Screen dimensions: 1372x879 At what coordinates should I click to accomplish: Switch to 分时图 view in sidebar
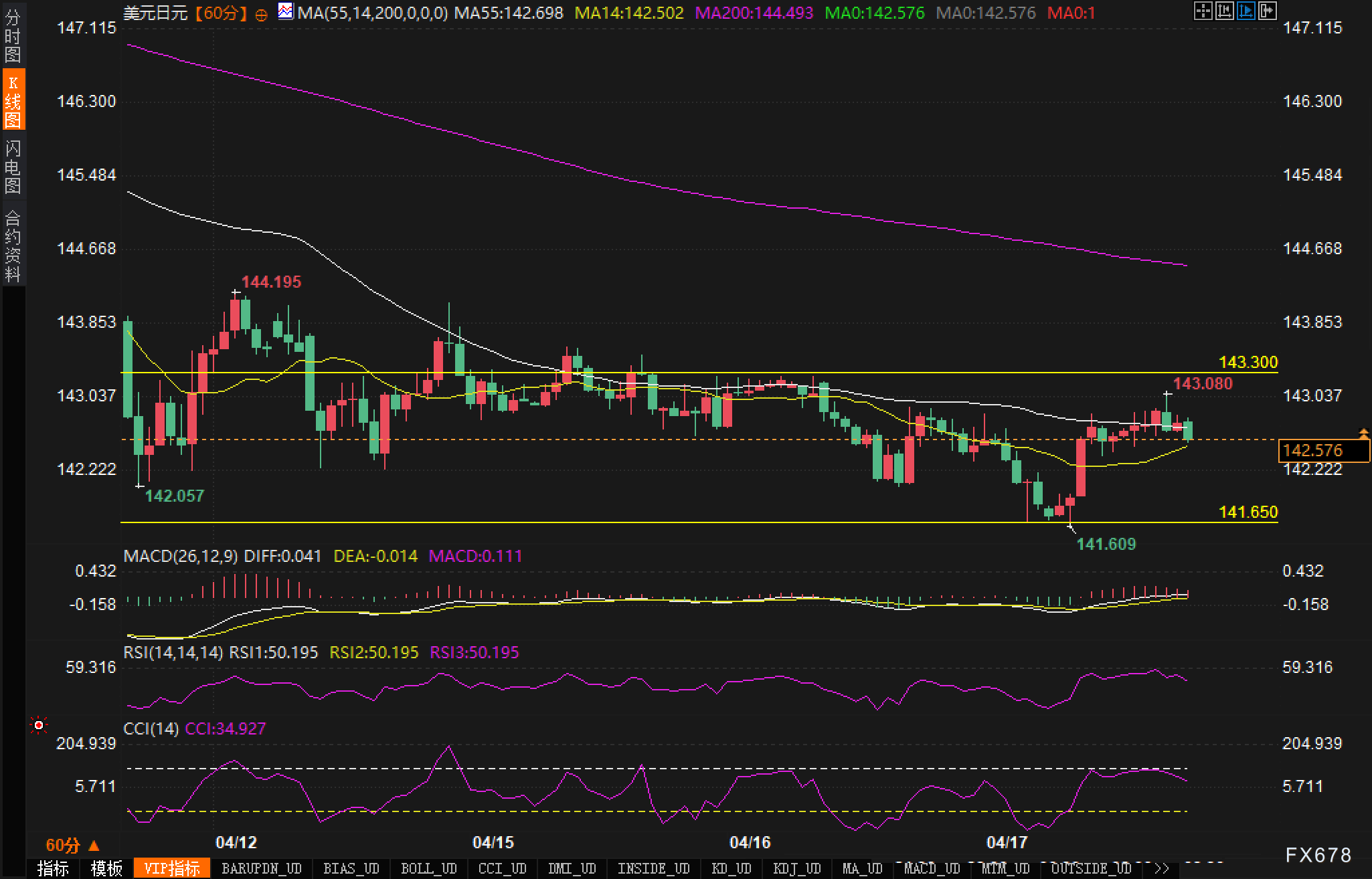click(x=12, y=36)
